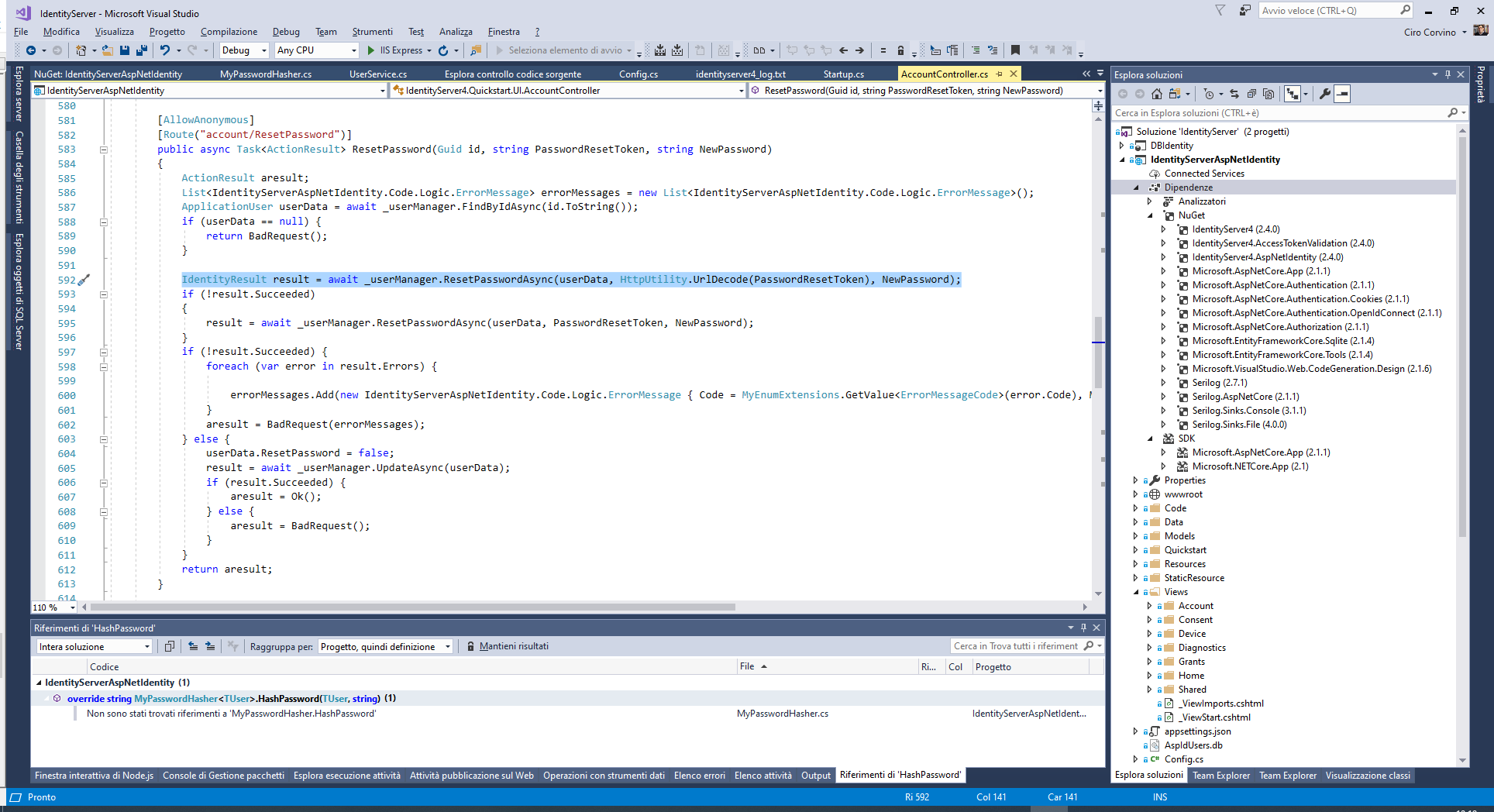Image resolution: width=1494 pixels, height=812 pixels.
Task: Open the Debug menu
Action: pos(286,32)
